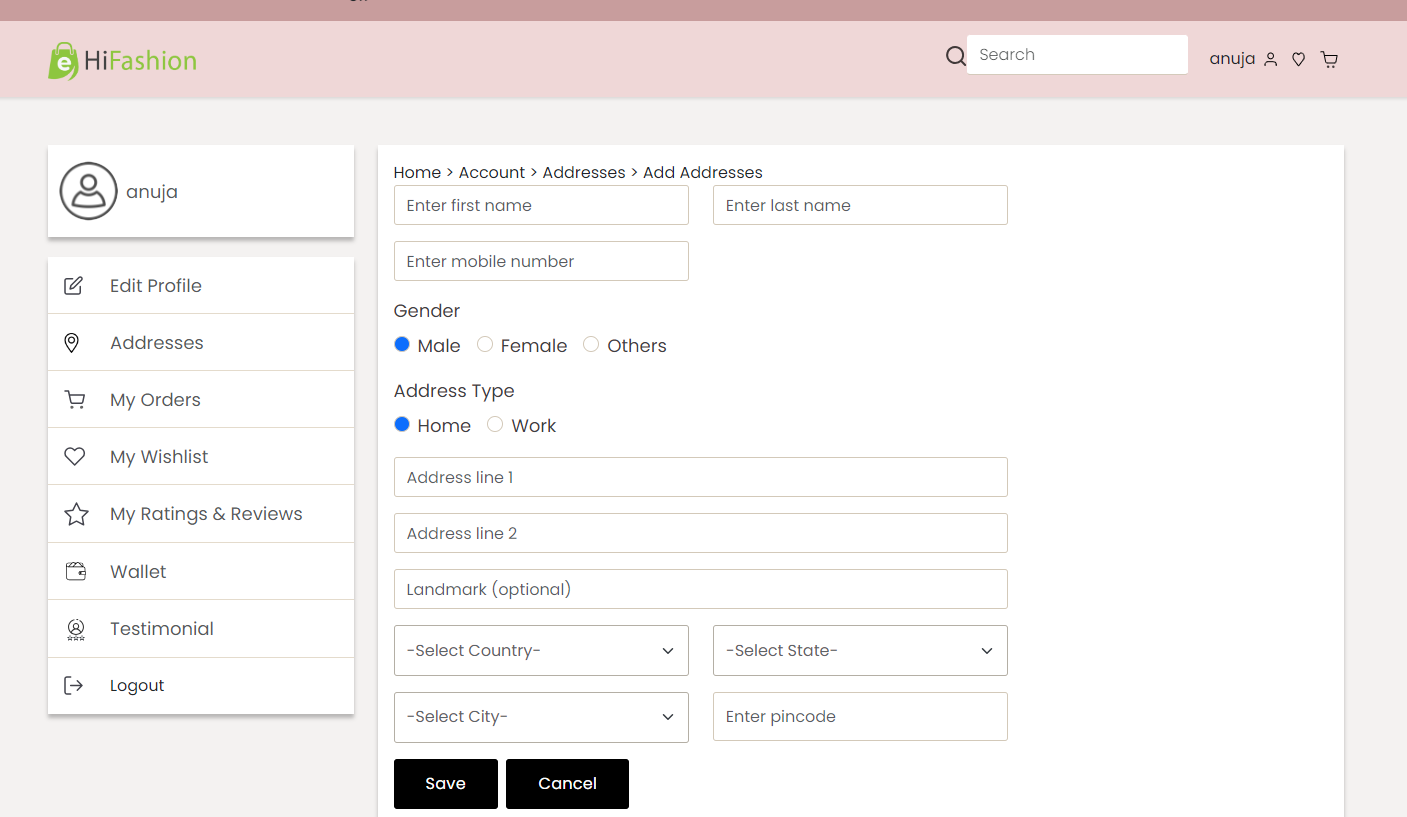Screen dimensions: 1407x817
Task: Click the Wallet icon in sidebar
Action: [75, 572]
